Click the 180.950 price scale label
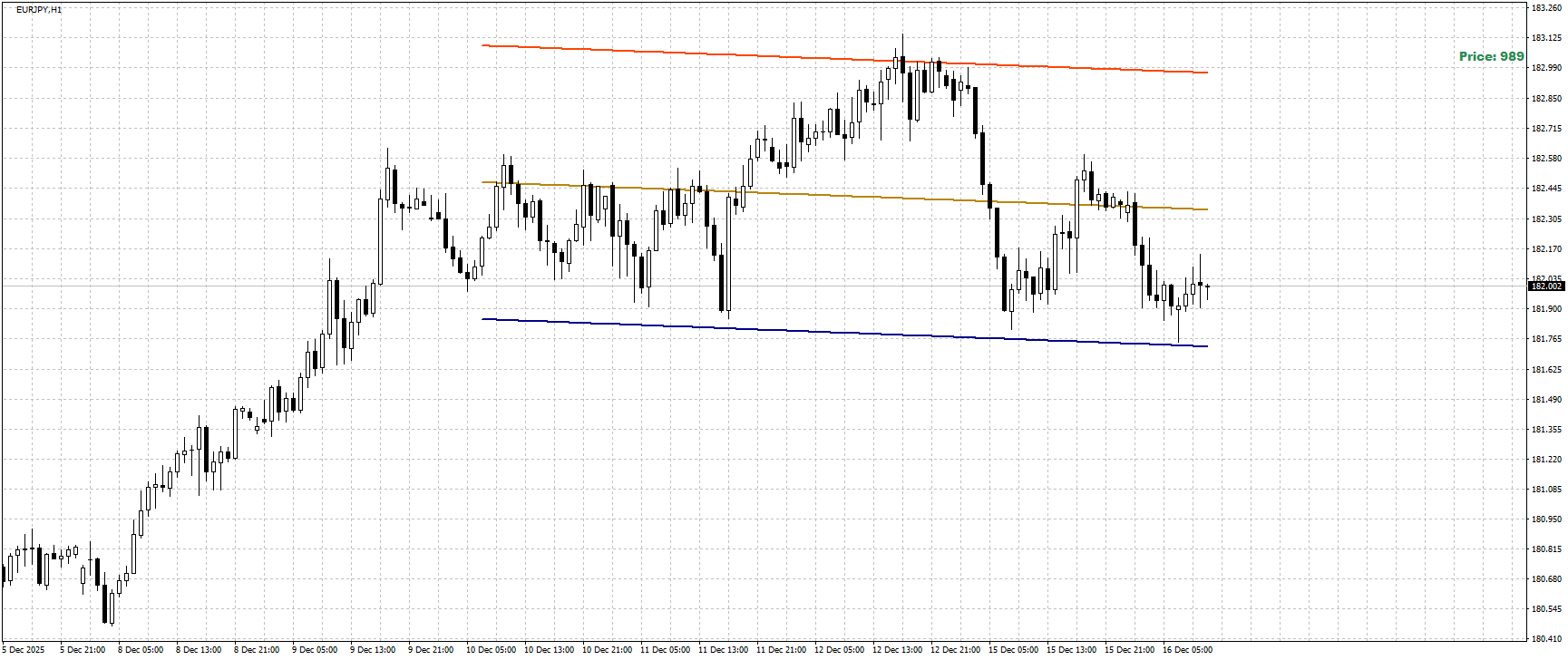 (x=1546, y=519)
